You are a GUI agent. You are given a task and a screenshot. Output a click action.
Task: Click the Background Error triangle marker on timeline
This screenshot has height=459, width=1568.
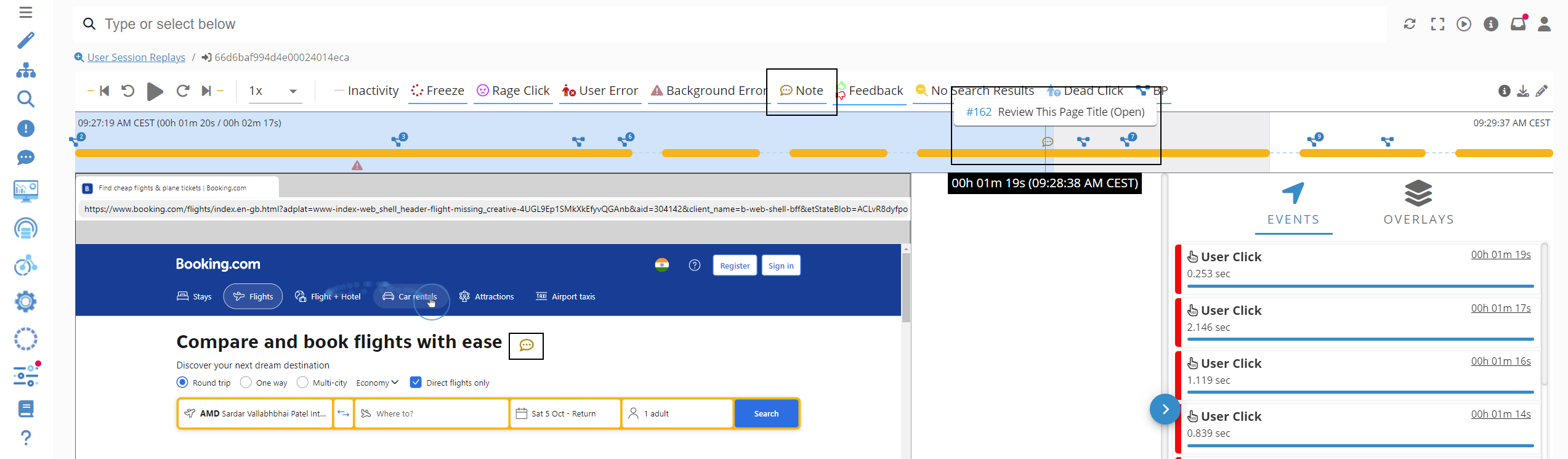click(x=357, y=165)
